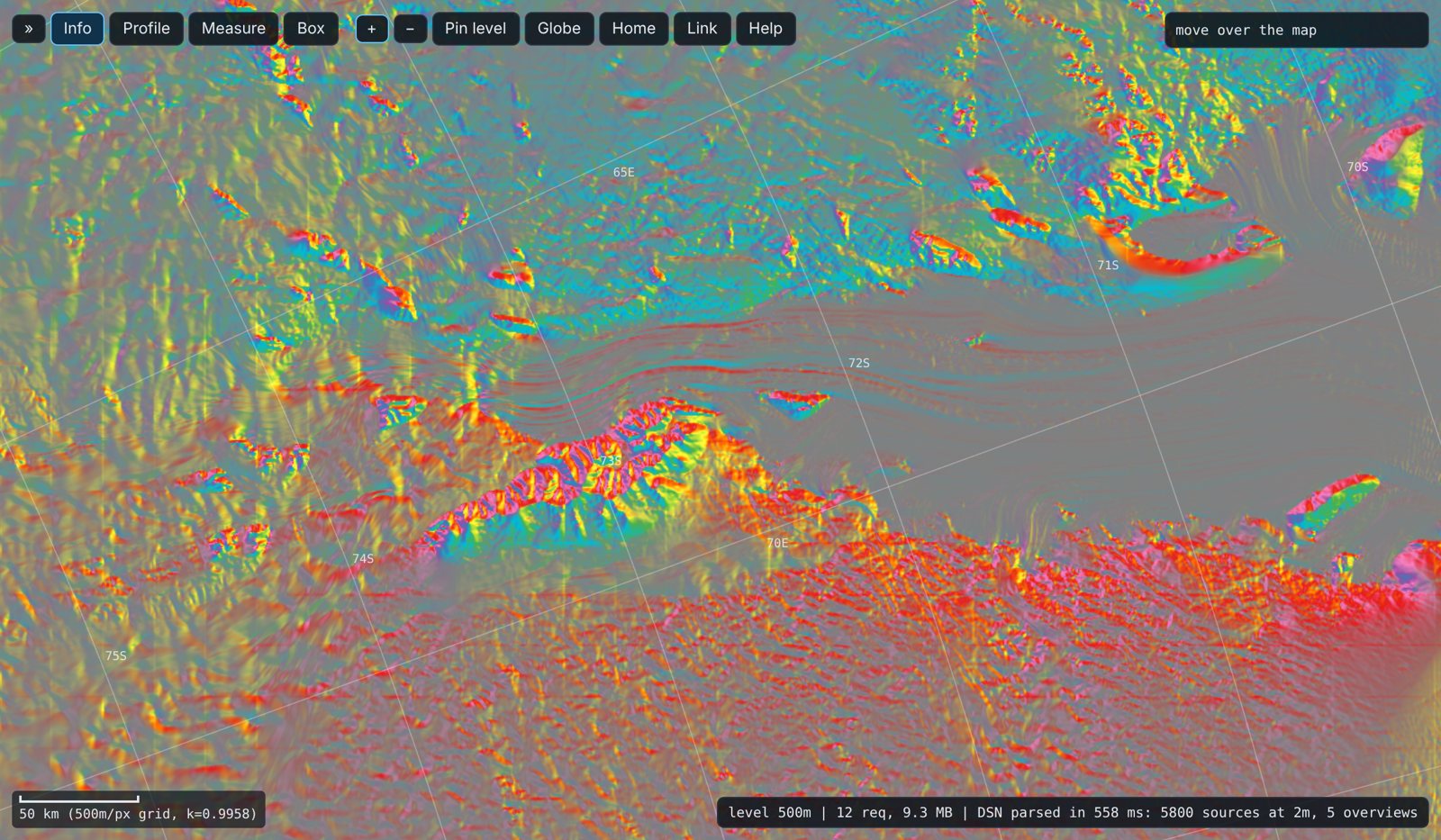Open the Help panel
Screen dimensions: 1441x840
(766, 29)
